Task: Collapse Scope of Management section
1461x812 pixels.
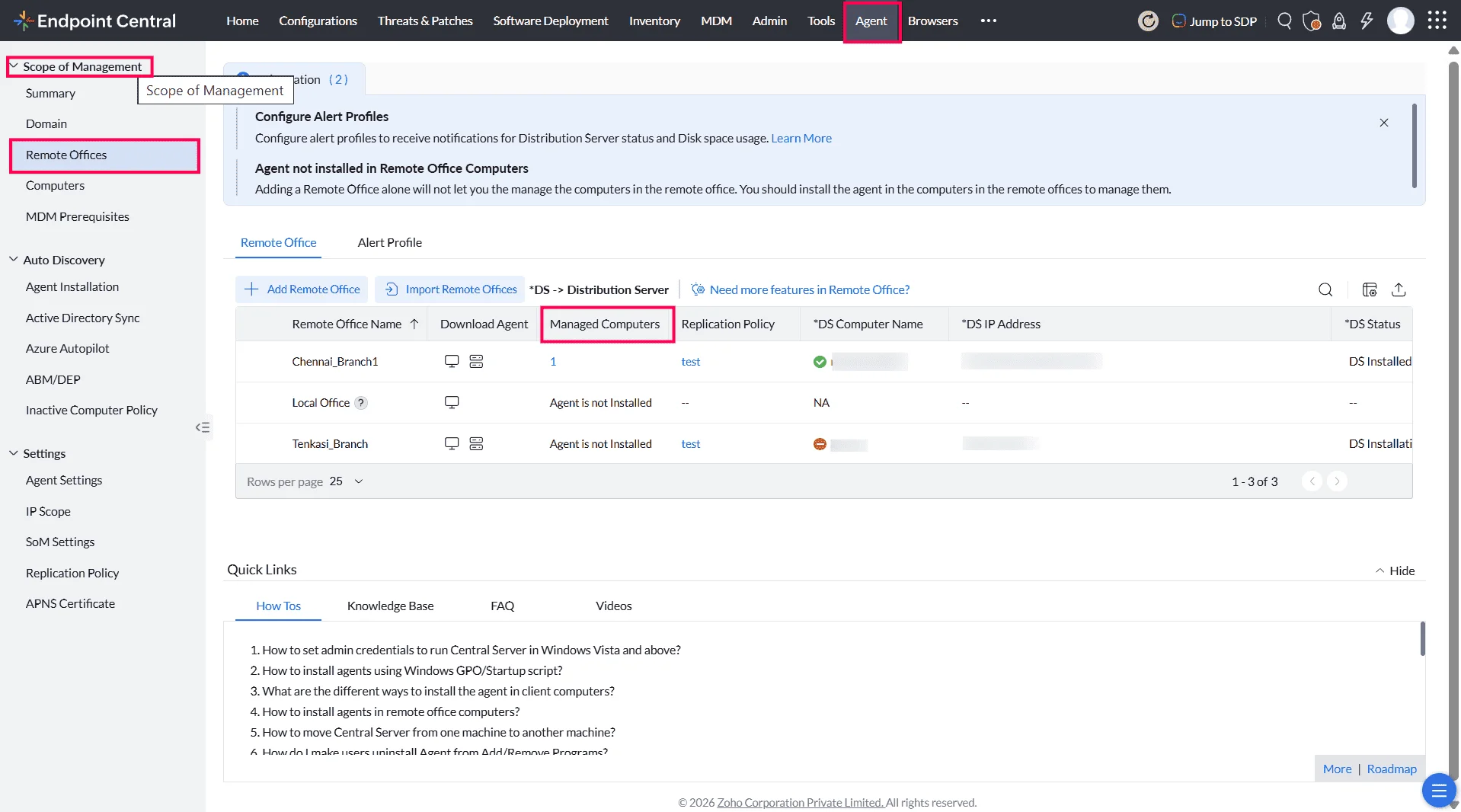Action: click(x=14, y=66)
